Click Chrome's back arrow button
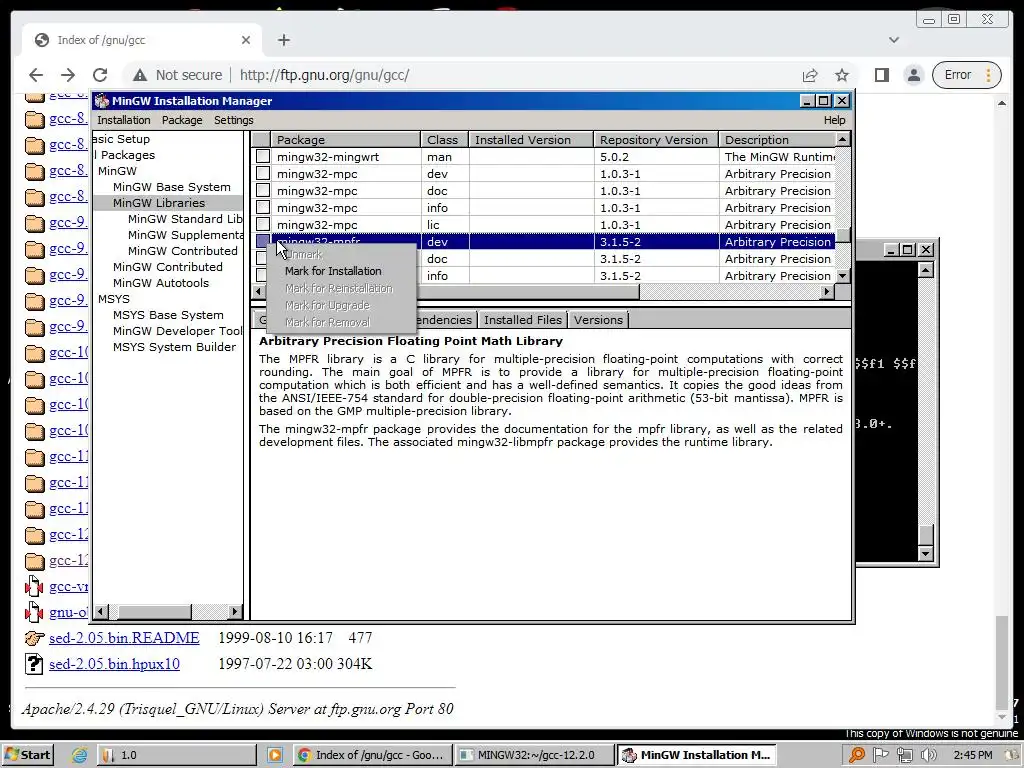 [36, 75]
